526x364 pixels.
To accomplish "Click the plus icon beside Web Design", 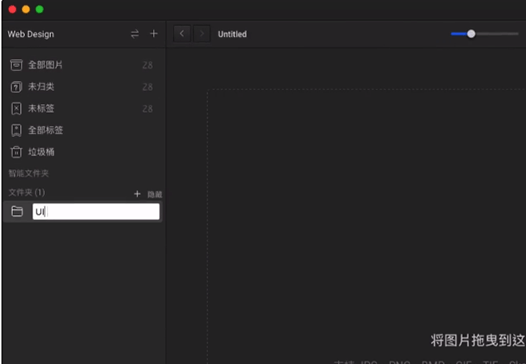I will [154, 34].
